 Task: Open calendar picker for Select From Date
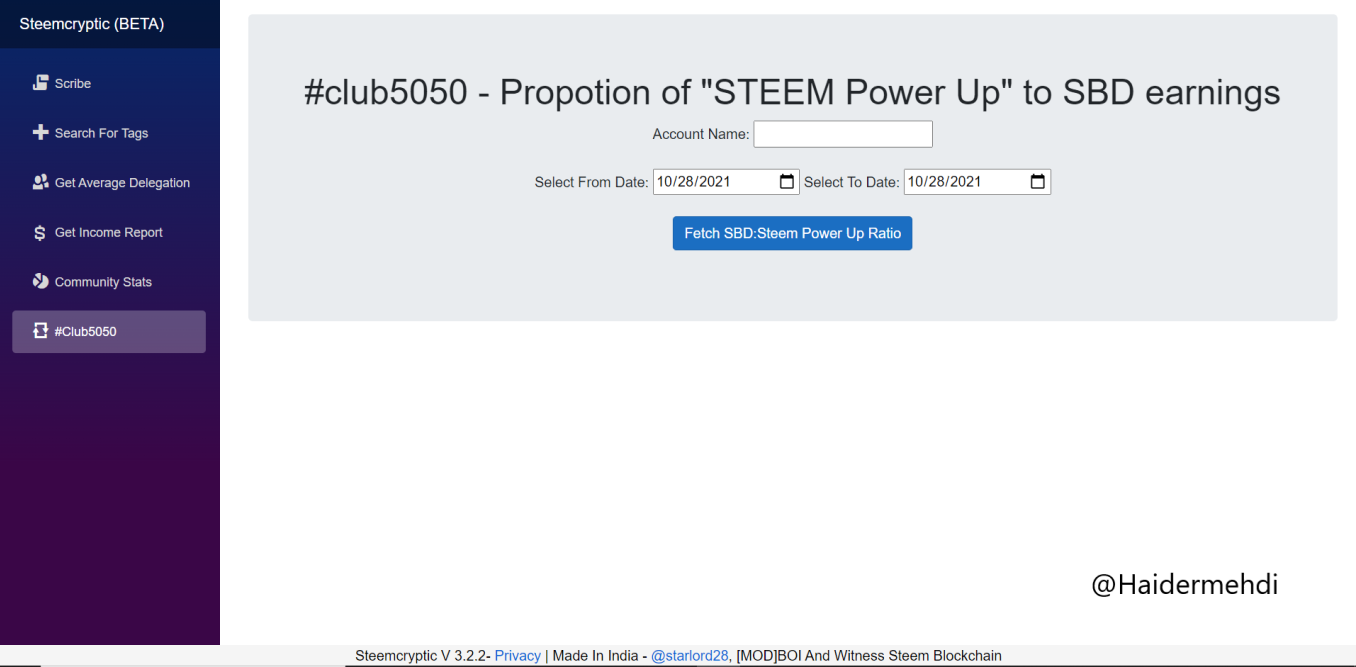click(x=787, y=182)
